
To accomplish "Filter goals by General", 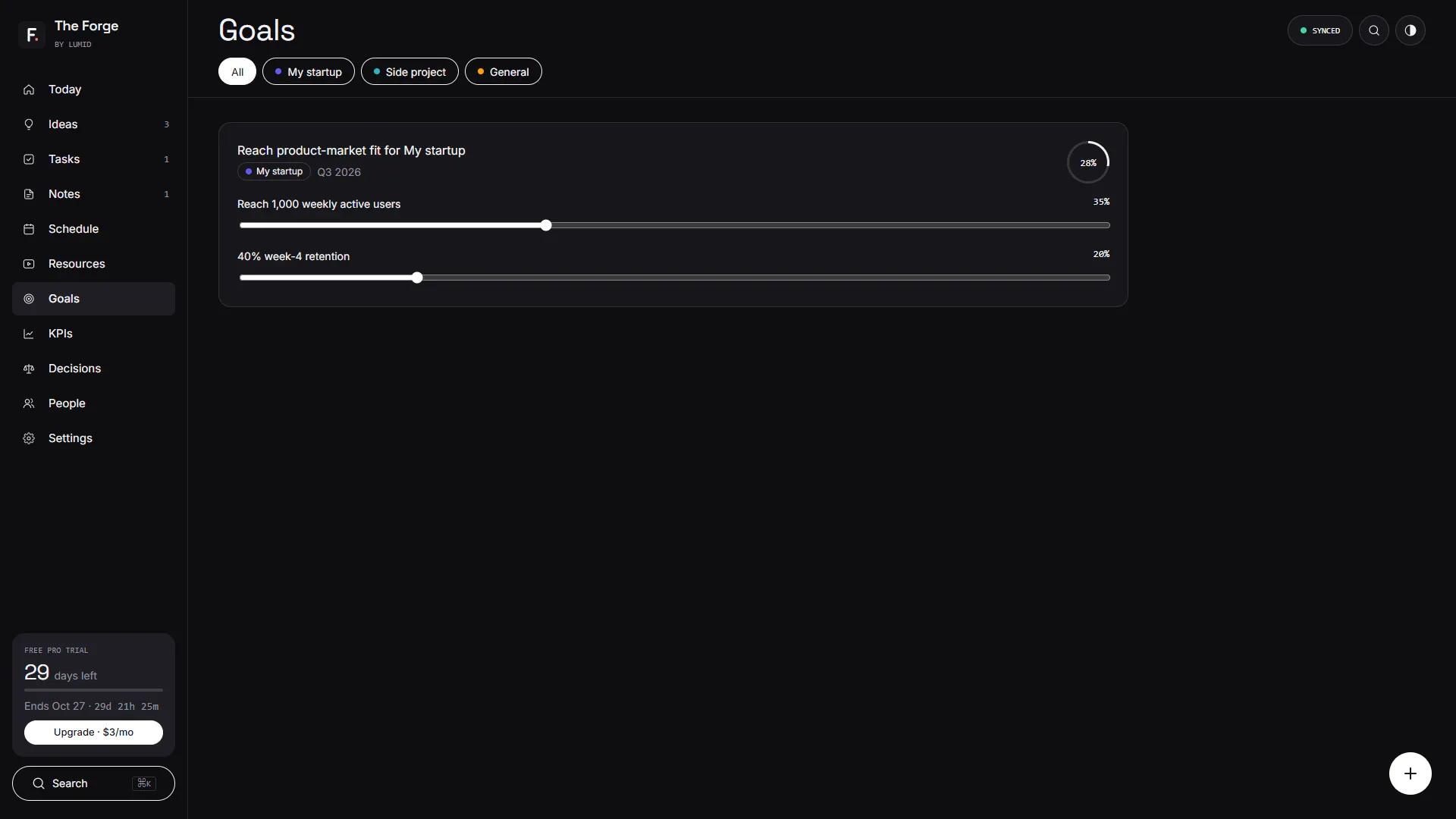I will pos(504,71).
